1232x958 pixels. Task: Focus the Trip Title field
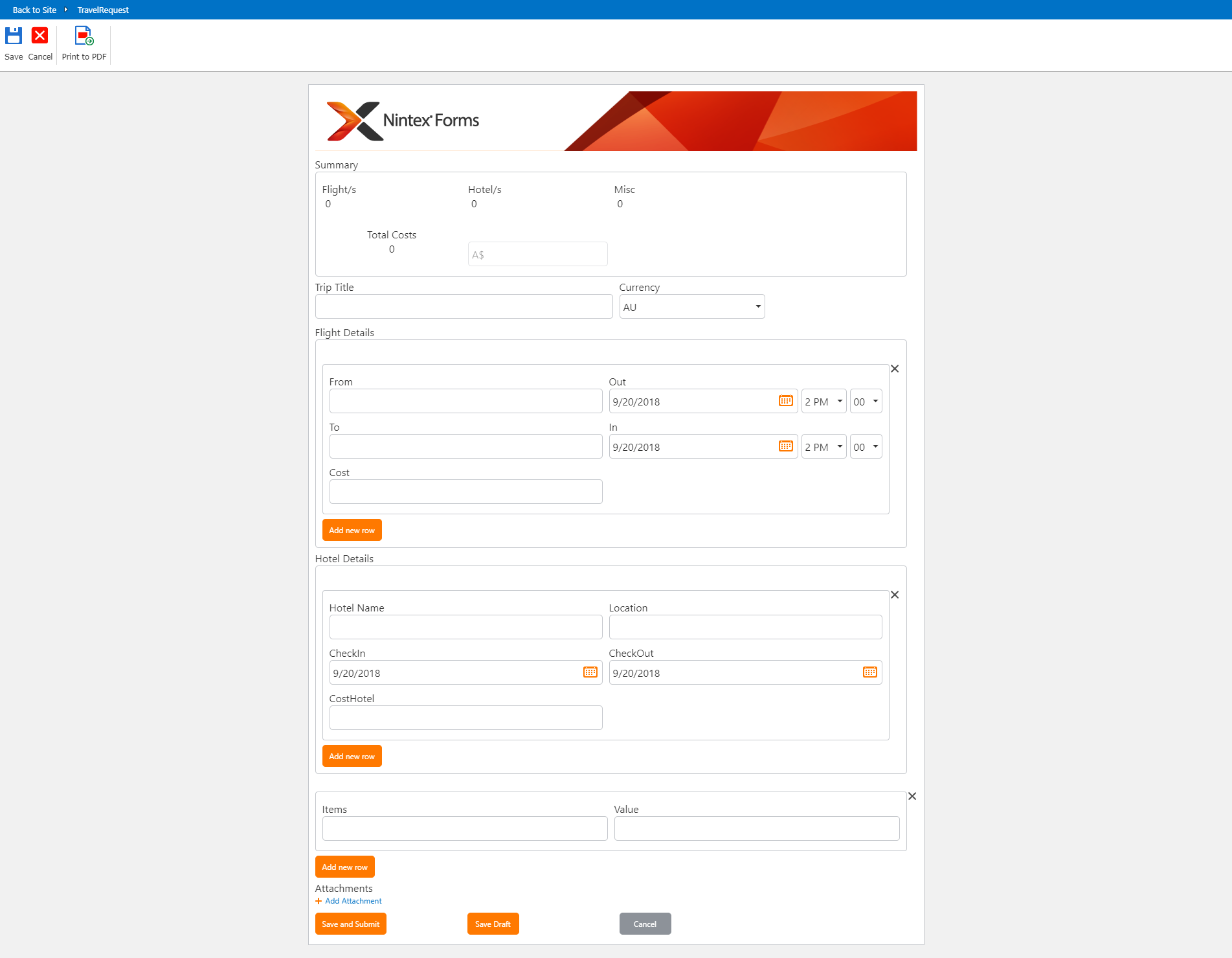(464, 306)
